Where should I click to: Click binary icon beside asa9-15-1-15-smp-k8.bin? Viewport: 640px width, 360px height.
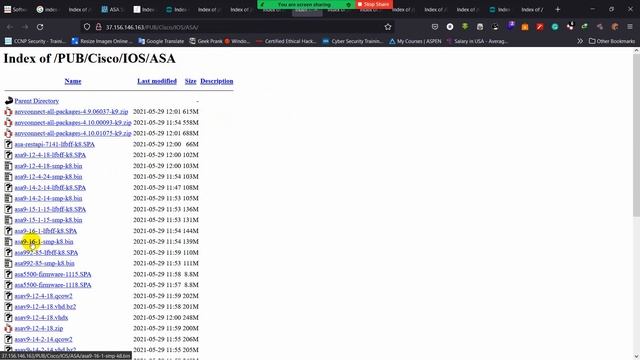click(x=9, y=220)
